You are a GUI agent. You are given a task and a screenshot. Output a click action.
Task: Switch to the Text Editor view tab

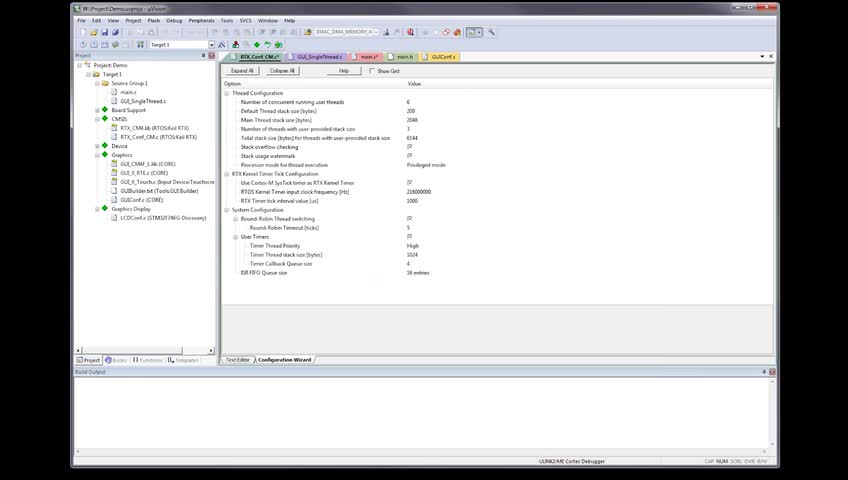[237, 360]
